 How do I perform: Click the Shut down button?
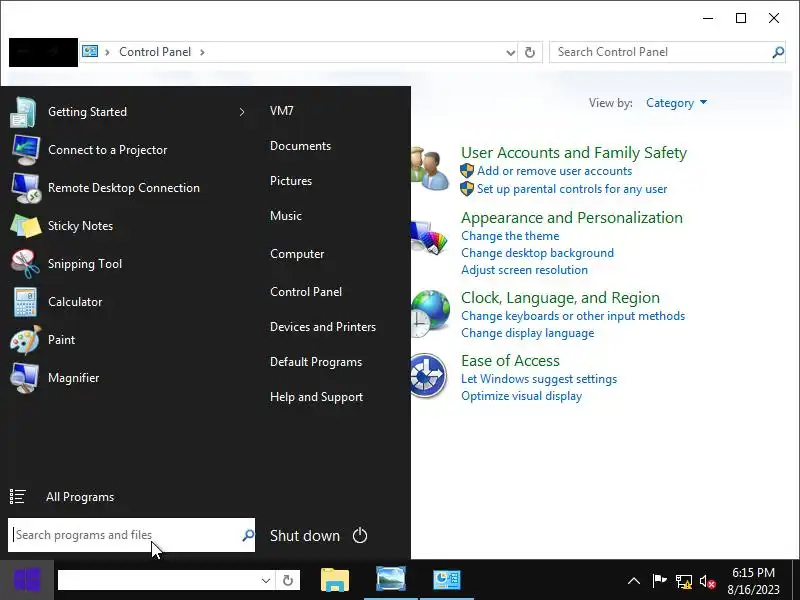click(x=305, y=536)
